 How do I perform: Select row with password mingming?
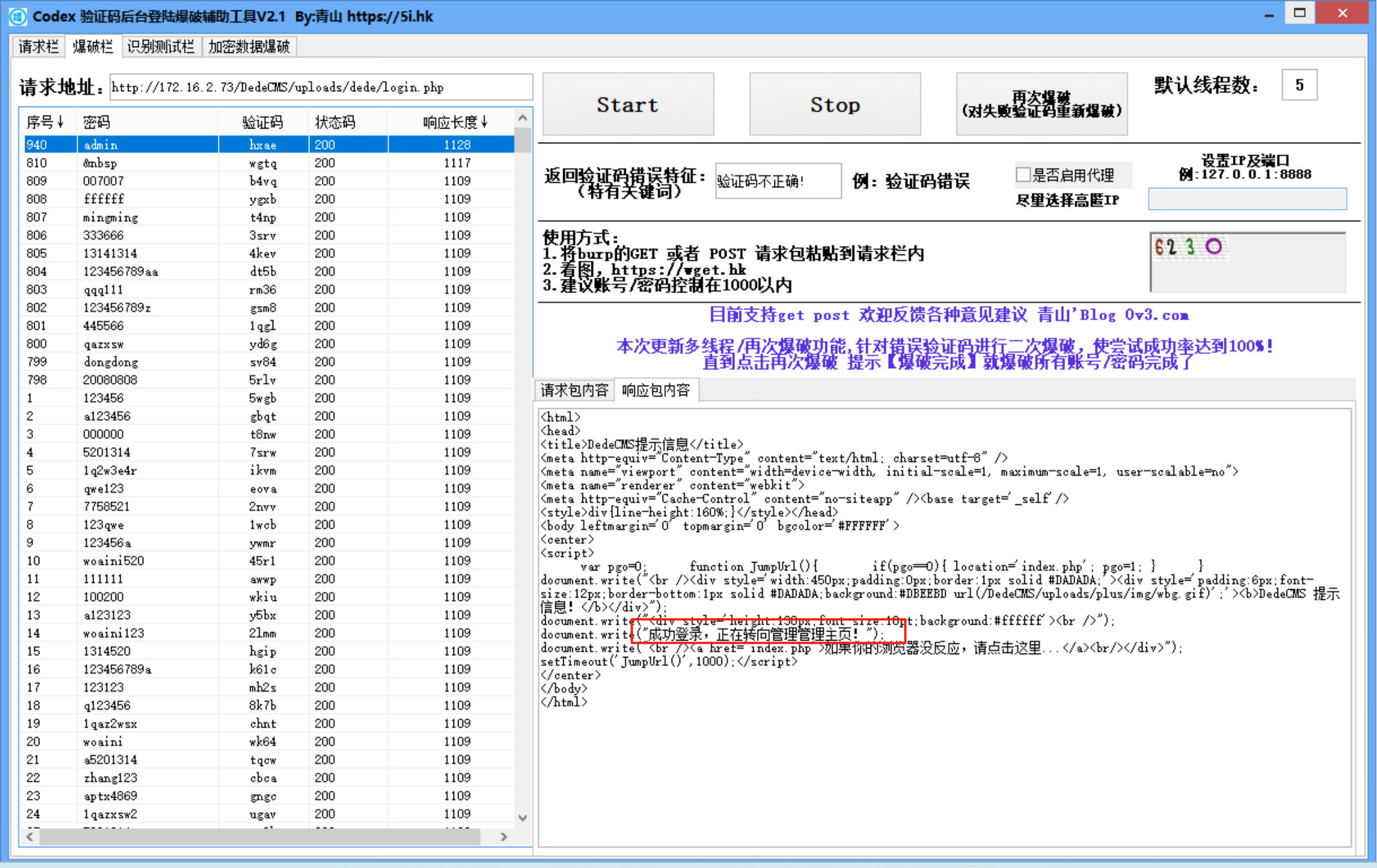pyautogui.click(x=269, y=217)
